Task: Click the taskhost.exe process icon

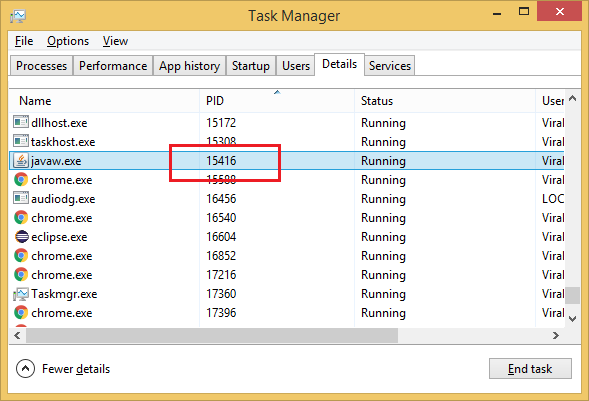Action: (x=21, y=141)
